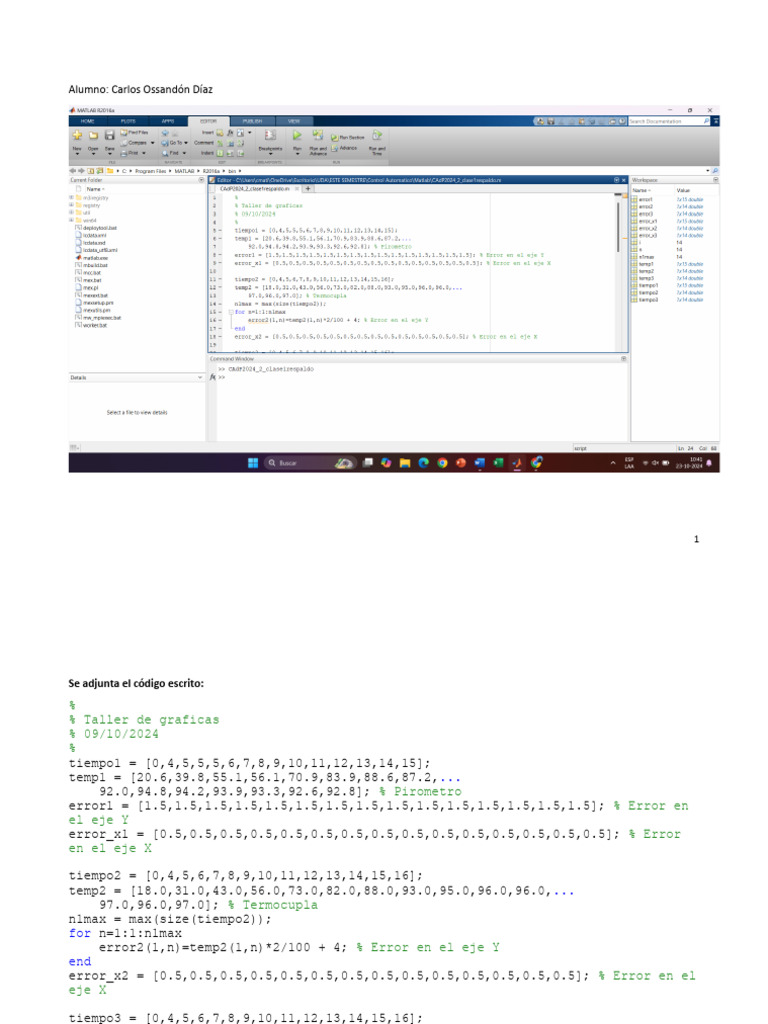Switch to the PLOTS ribbon tab

[x=128, y=120]
